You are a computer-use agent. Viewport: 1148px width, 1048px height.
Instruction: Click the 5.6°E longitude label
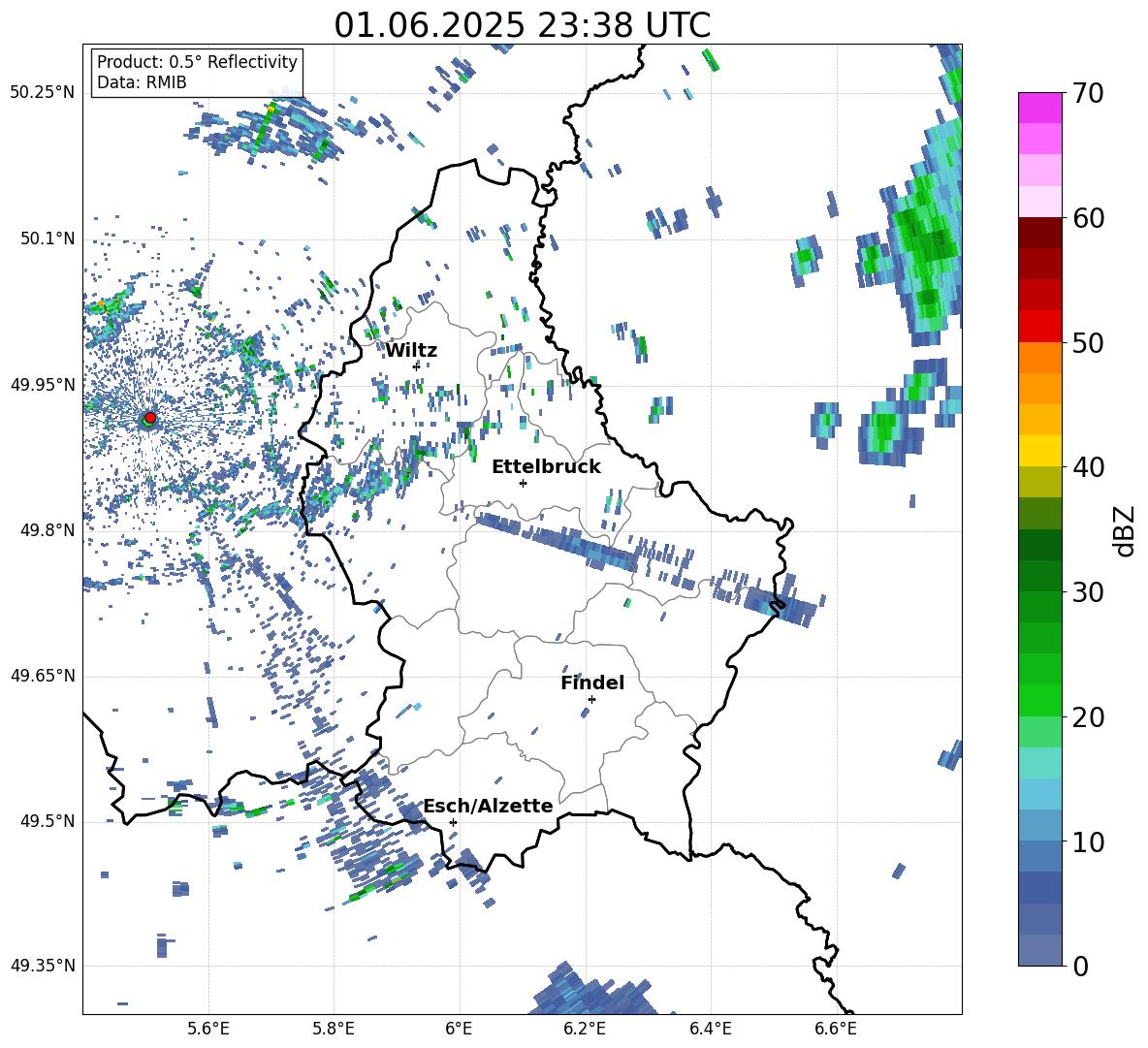208,1029
